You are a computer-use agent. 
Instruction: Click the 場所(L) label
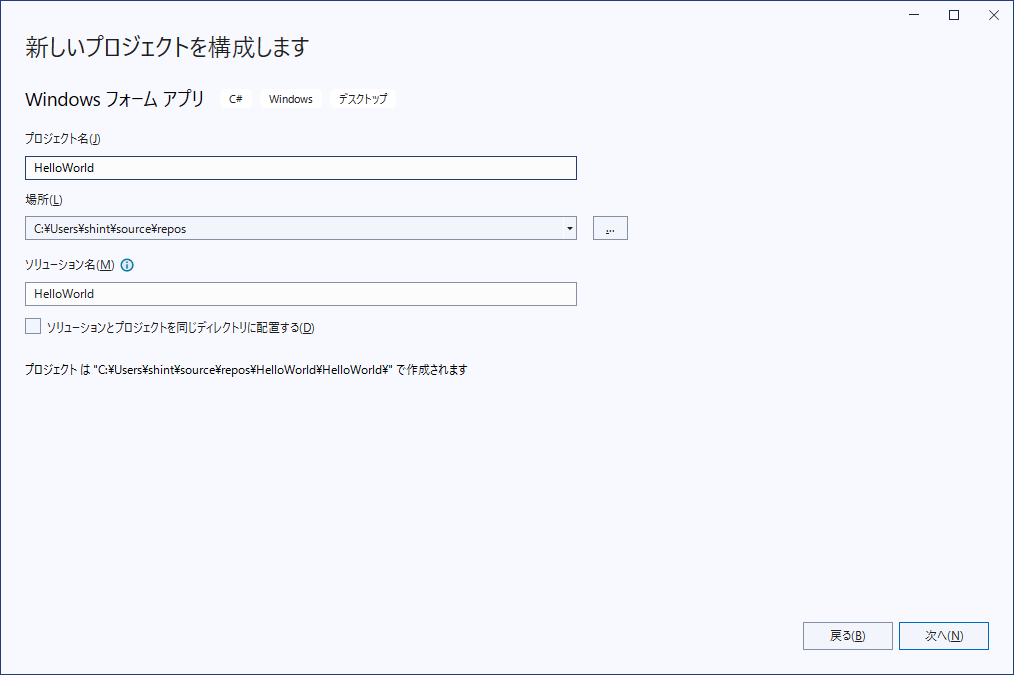(x=44, y=200)
